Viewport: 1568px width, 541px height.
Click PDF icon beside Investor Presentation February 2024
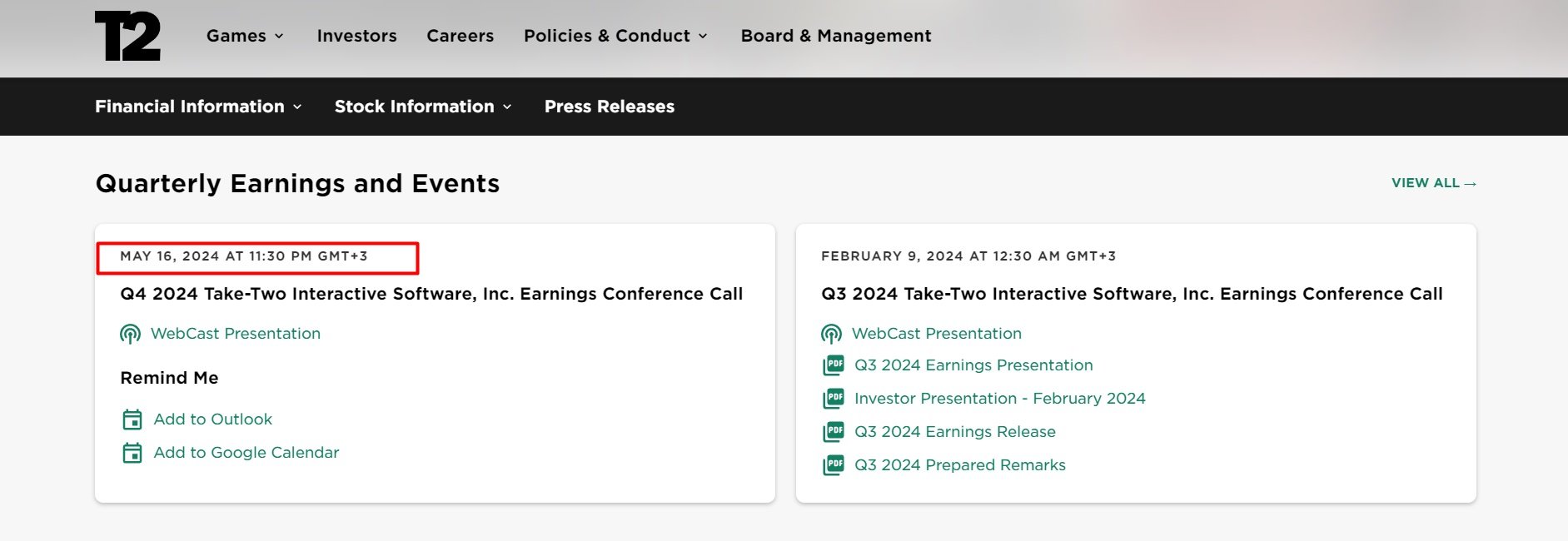(x=834, y=399)
